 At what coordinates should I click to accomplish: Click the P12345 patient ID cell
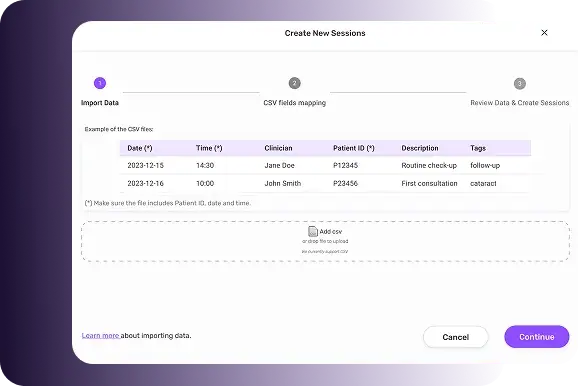click(x=345, y=165)
